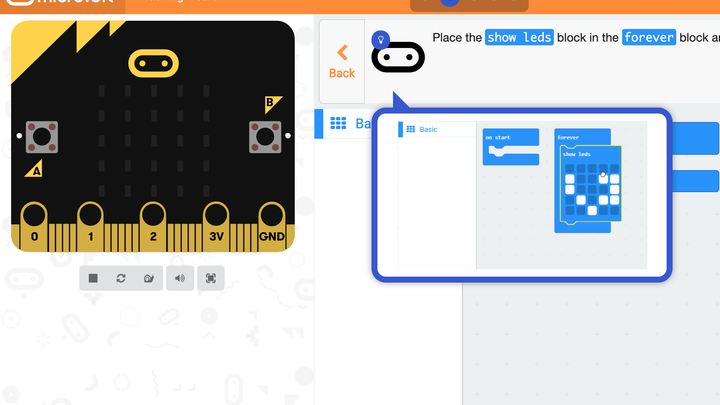
Task: Toggle slow-motion snail mode
Action: click(x=149, y=278)
